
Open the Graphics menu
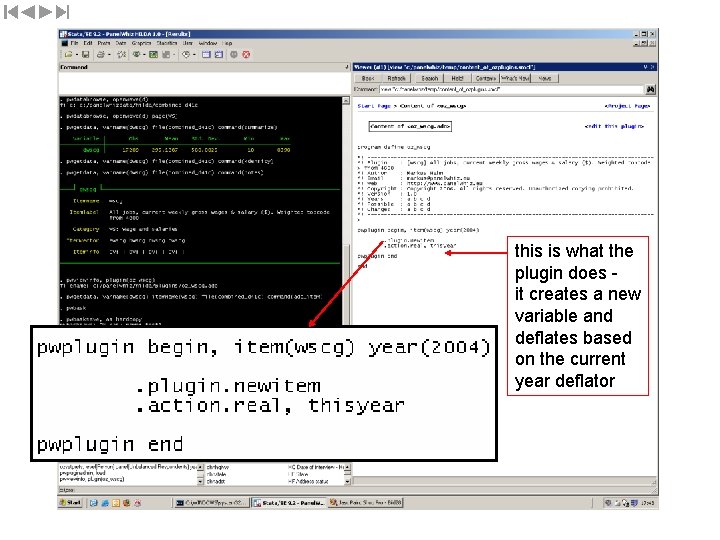[141, 43]
